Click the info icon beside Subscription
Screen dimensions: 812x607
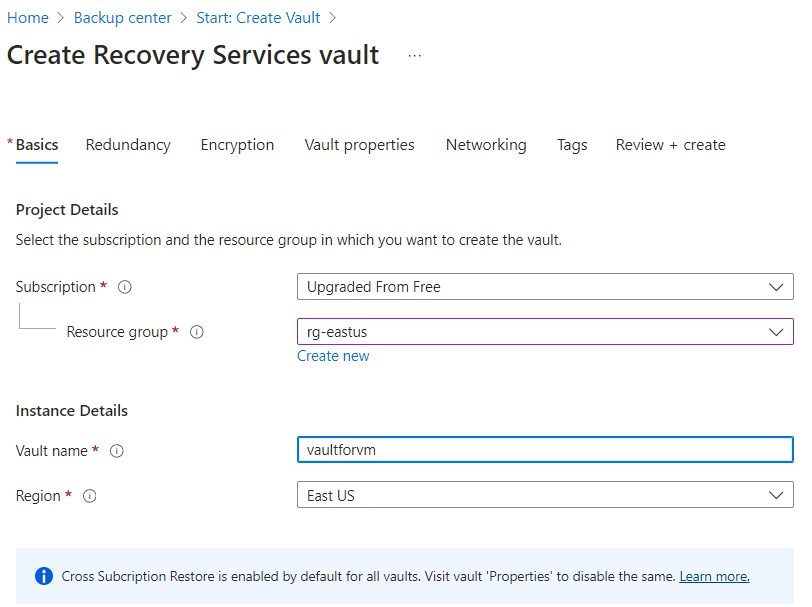click(125, 287)
